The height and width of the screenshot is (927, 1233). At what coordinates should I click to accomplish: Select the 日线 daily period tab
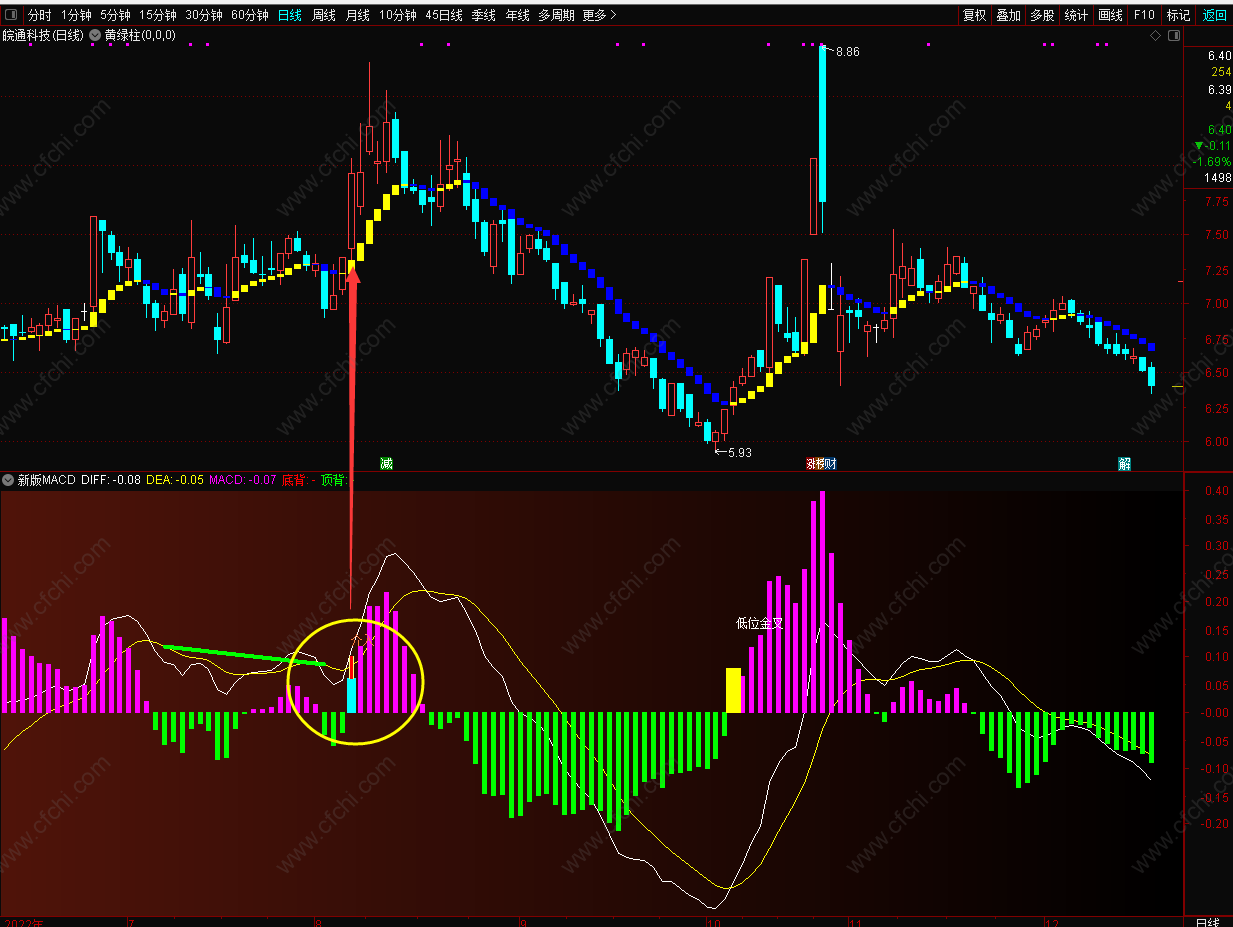point(290,15)
